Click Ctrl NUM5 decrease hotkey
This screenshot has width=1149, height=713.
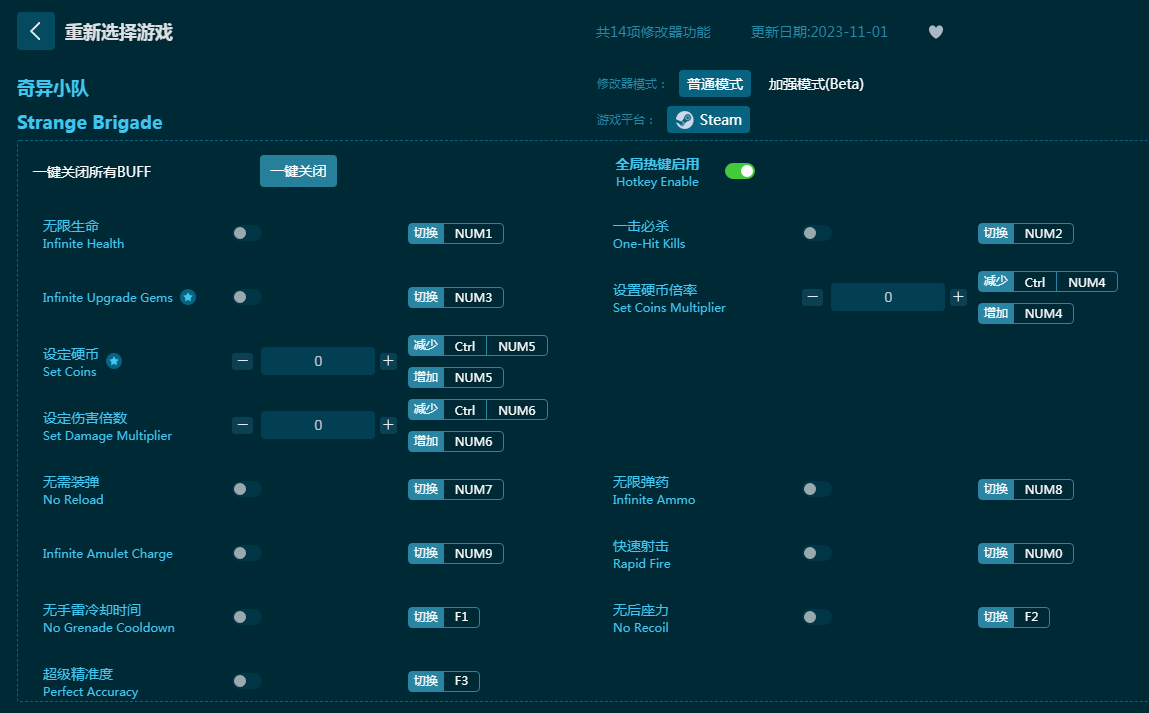(478, 346)
